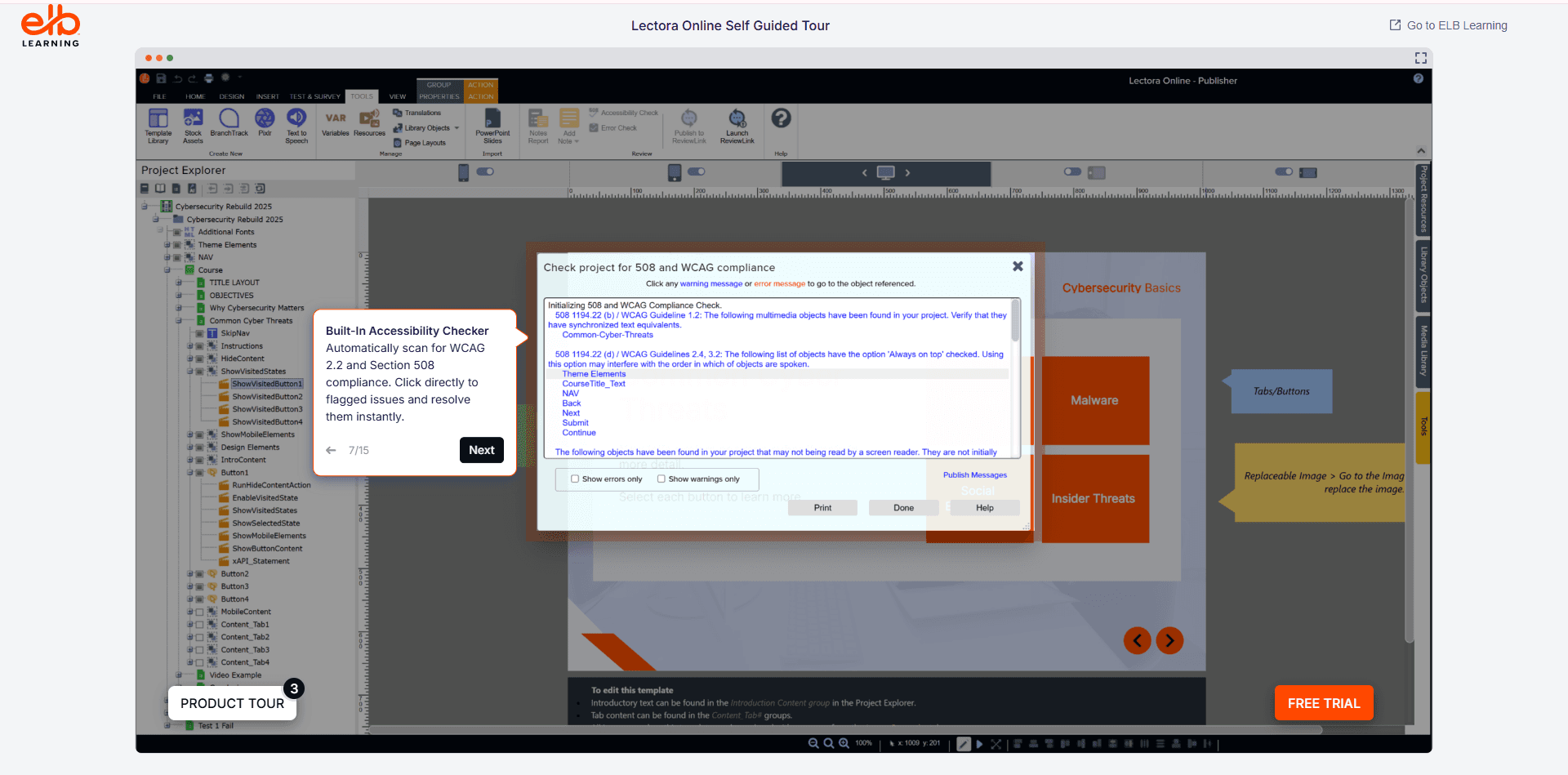Launch ReviewLink from the Review group
1568x775 pixels.
[737, 127]
